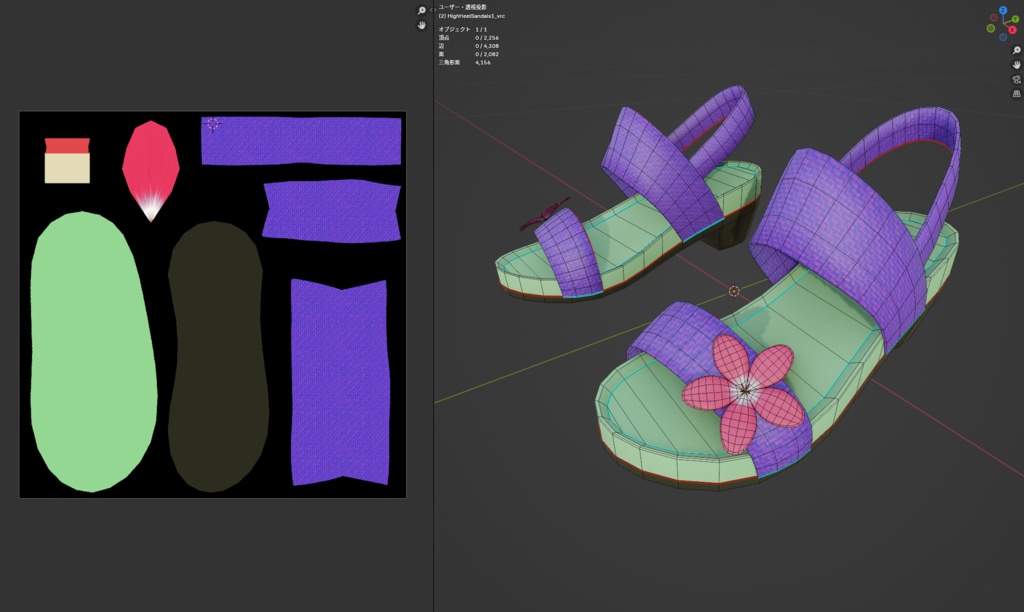Screen dimensions: 1024x612
Task: Select the pink petal UV island
Action: click(150, 162)
